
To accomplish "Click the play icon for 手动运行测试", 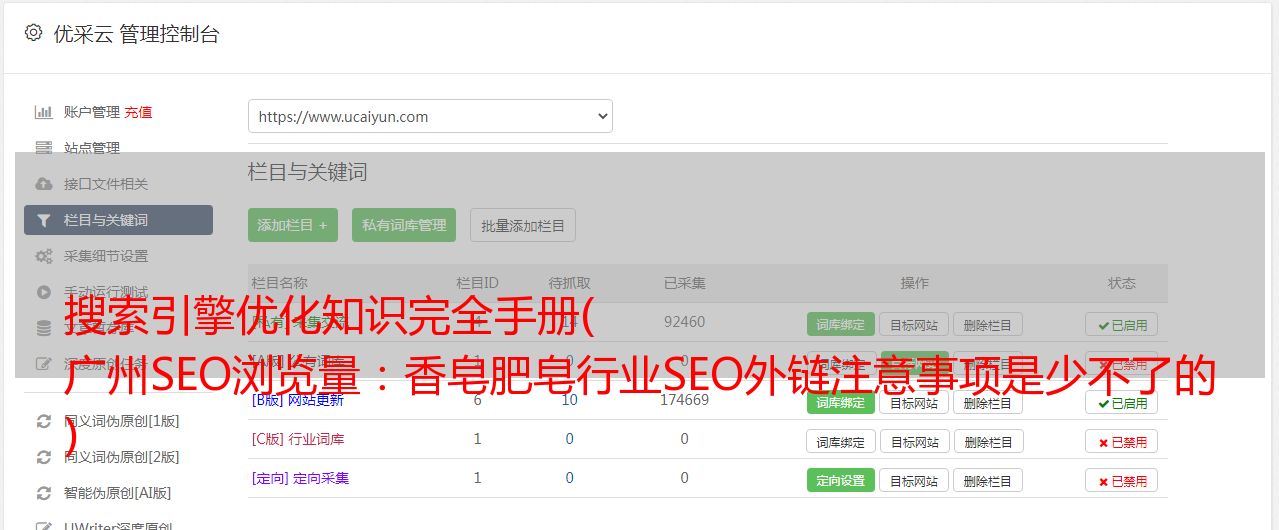I will tap(43, 292).
